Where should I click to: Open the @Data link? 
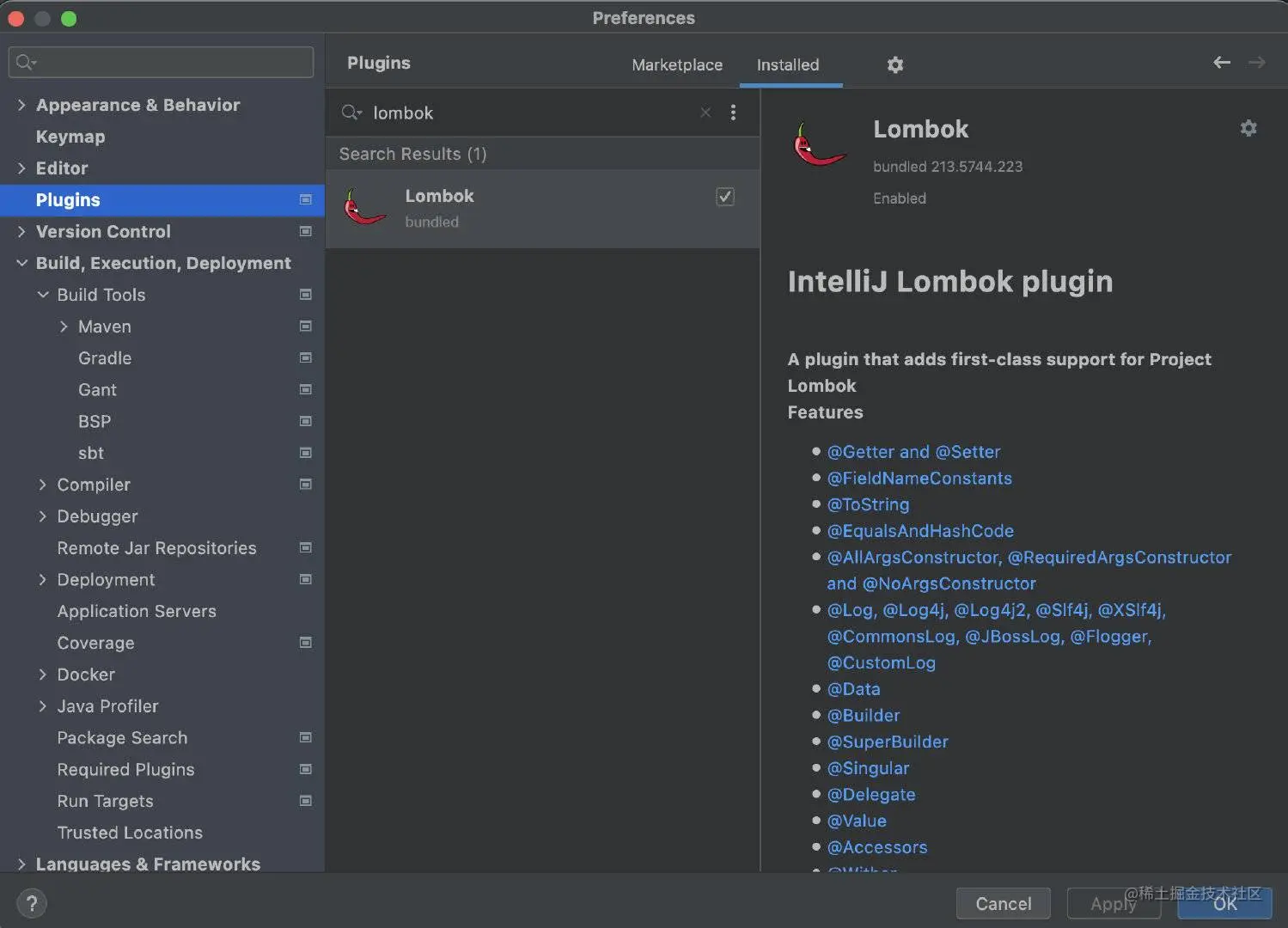853,689
